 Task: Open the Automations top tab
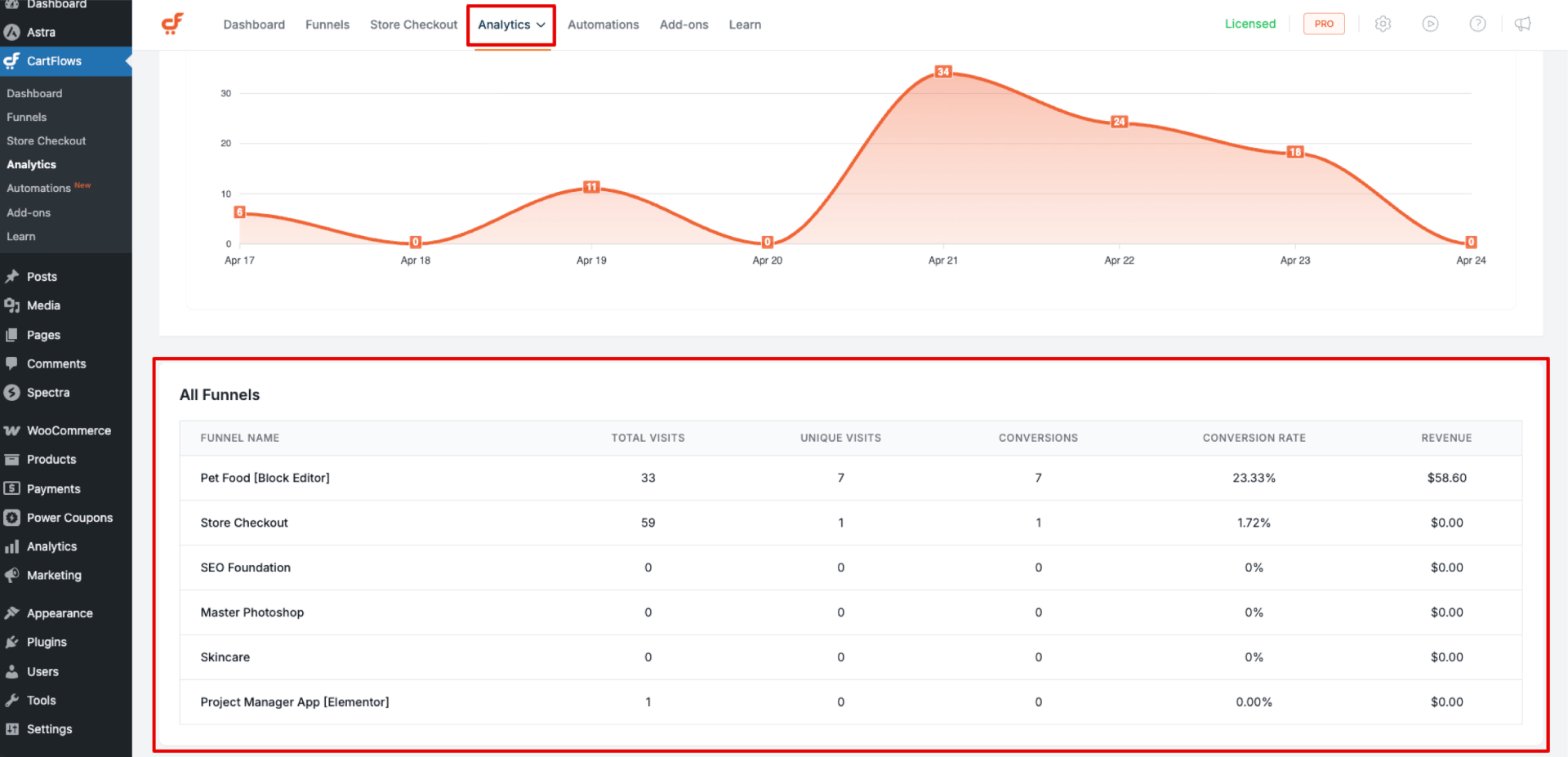coord(604,24)
